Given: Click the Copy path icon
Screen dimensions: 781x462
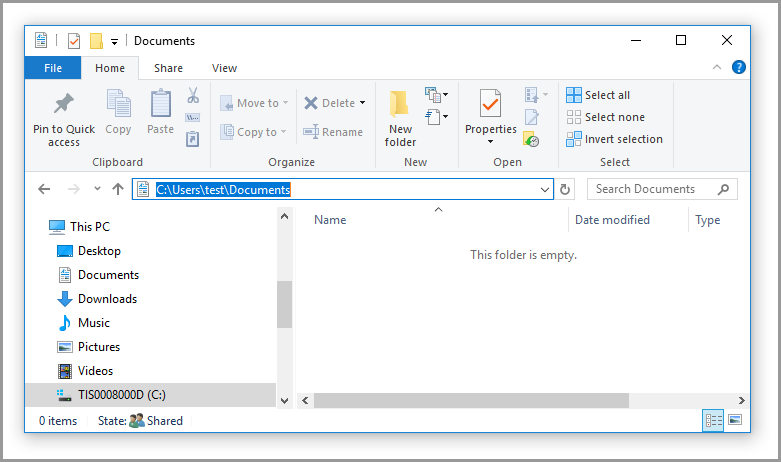Looking at the screenshot, I should [193, 118].
